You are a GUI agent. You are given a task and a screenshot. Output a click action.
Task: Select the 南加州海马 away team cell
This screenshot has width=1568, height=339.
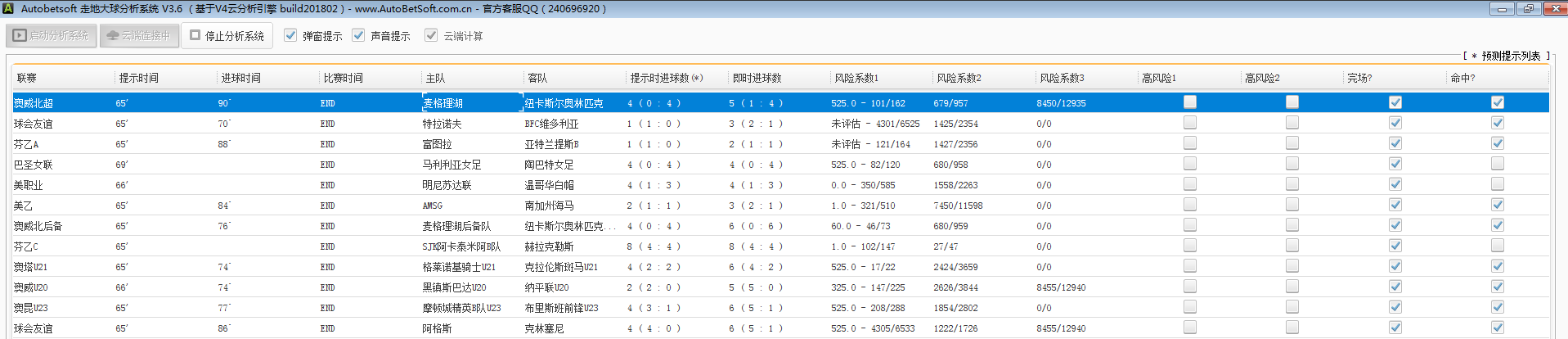coord(549,206)
